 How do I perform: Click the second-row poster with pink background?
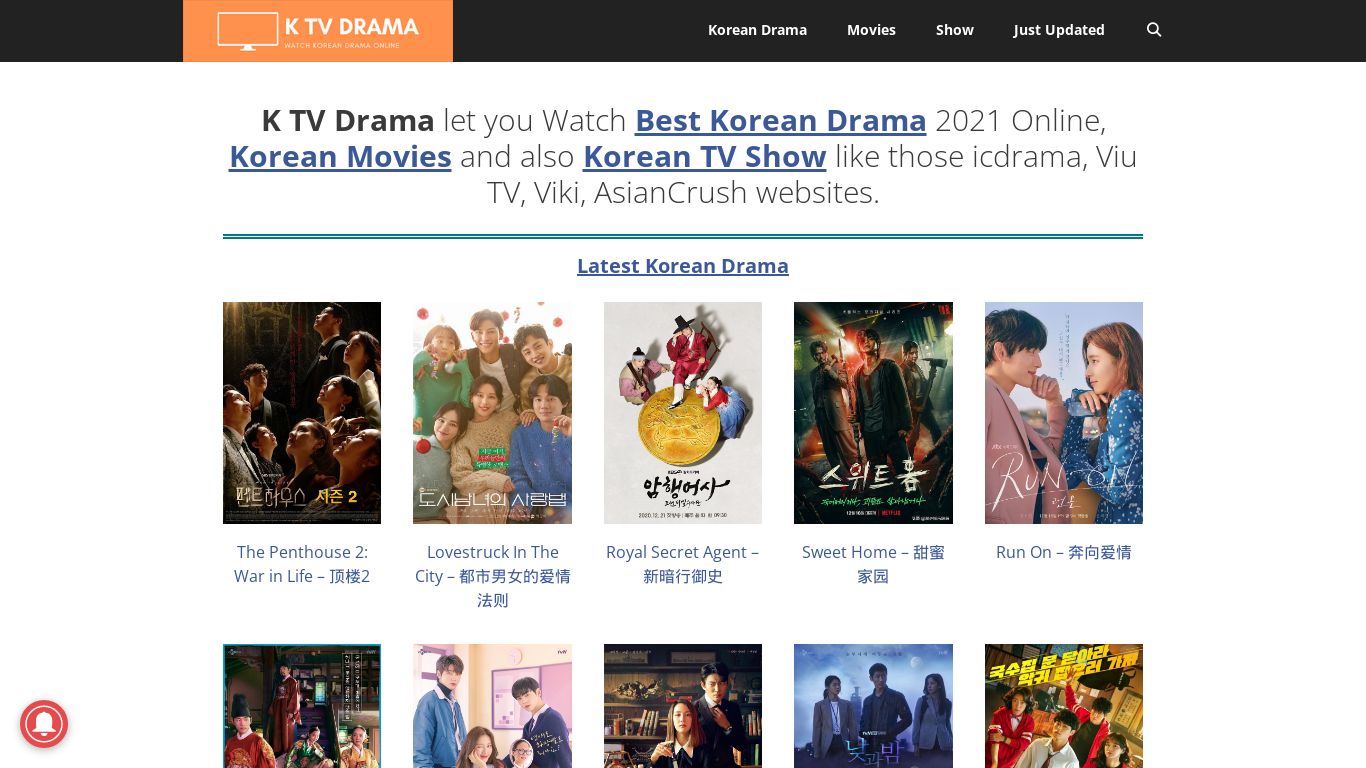coord(492,706)
